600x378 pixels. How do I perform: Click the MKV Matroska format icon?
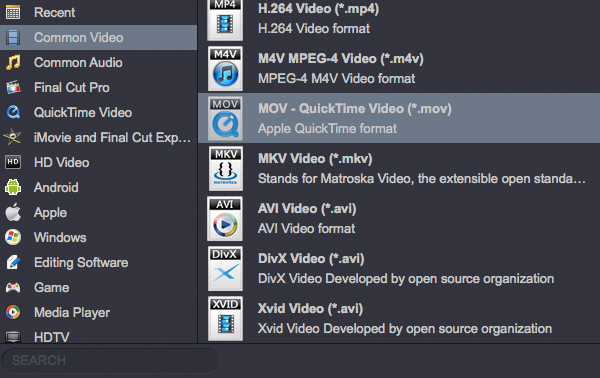click(x=225, y=168)
